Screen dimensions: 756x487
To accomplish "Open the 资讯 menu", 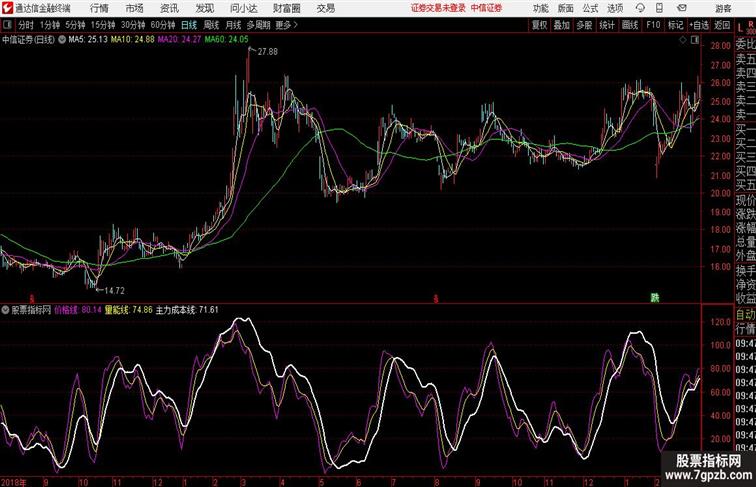I will [x=169, y=8].
